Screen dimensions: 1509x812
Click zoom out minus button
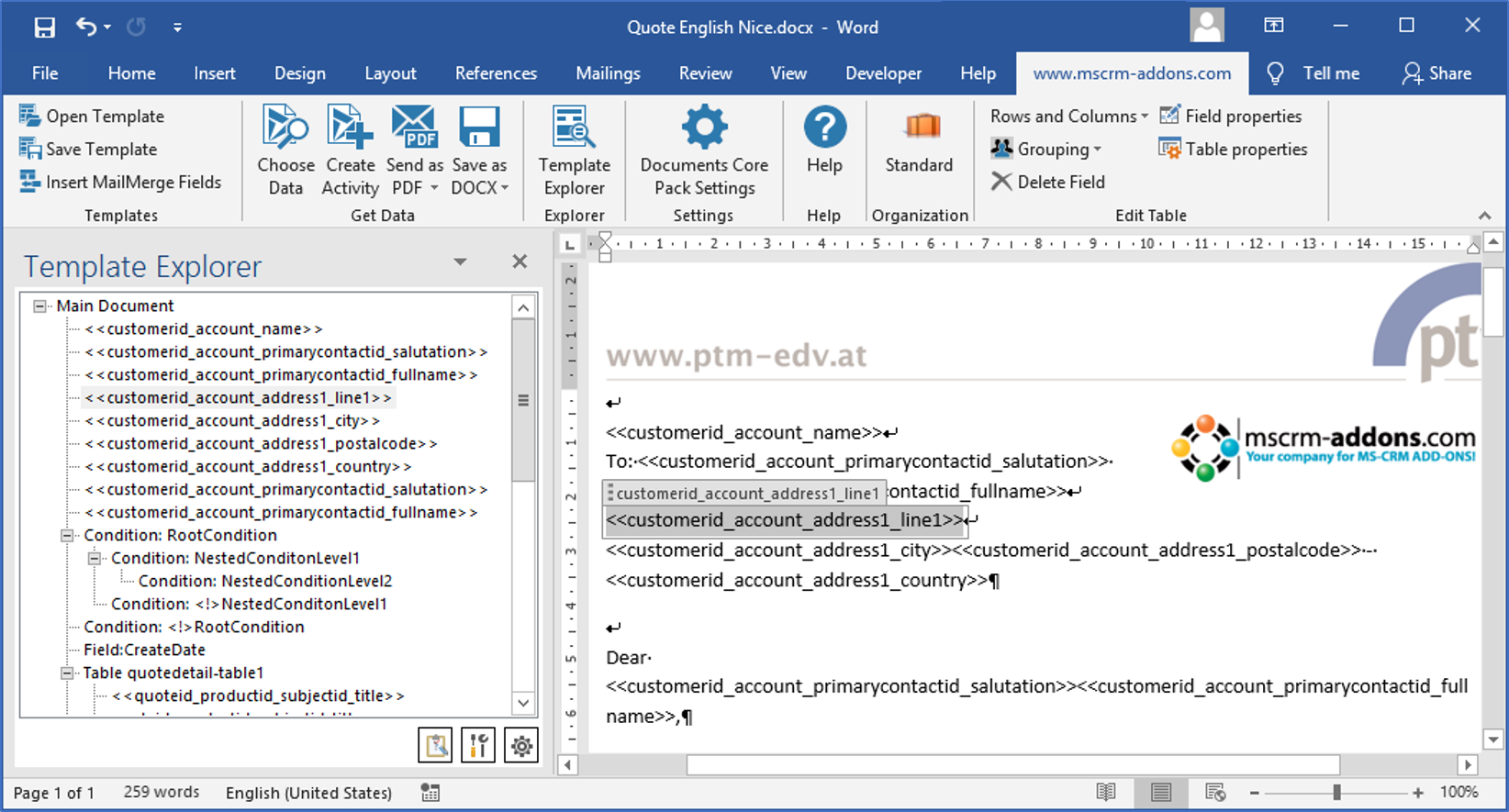coord(1254,793)
